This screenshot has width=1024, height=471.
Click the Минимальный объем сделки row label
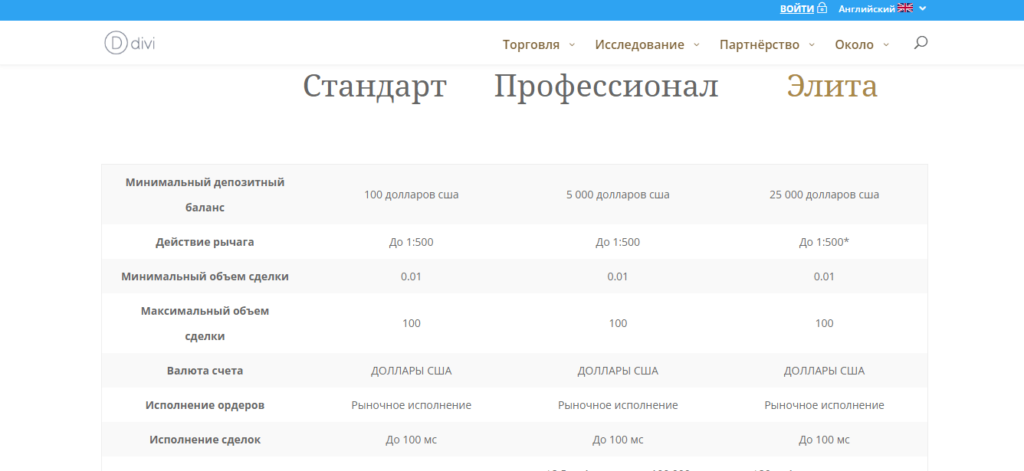pyautogui.click(x=205, y=276)
